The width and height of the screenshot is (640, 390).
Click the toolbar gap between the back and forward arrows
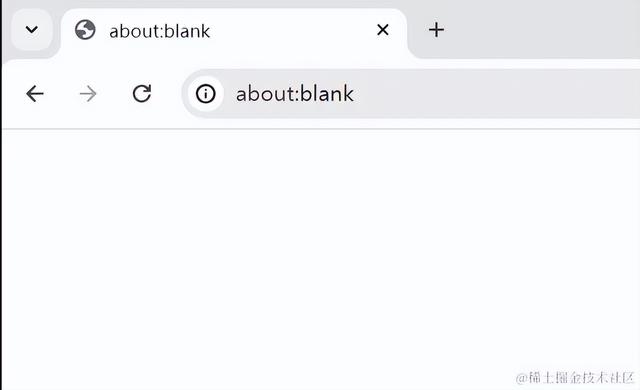pos(61,94)
